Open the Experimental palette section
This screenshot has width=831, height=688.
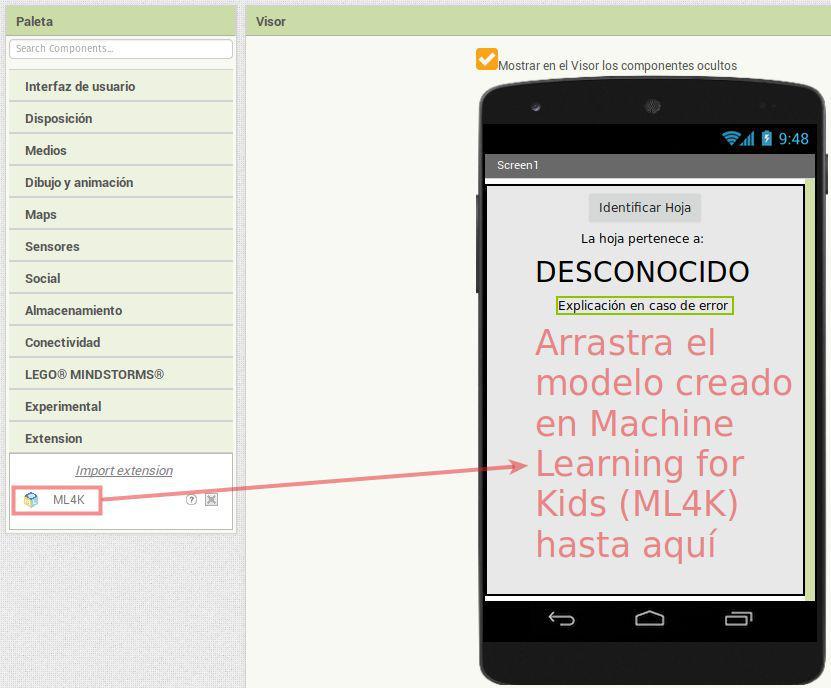coord(121,406)
